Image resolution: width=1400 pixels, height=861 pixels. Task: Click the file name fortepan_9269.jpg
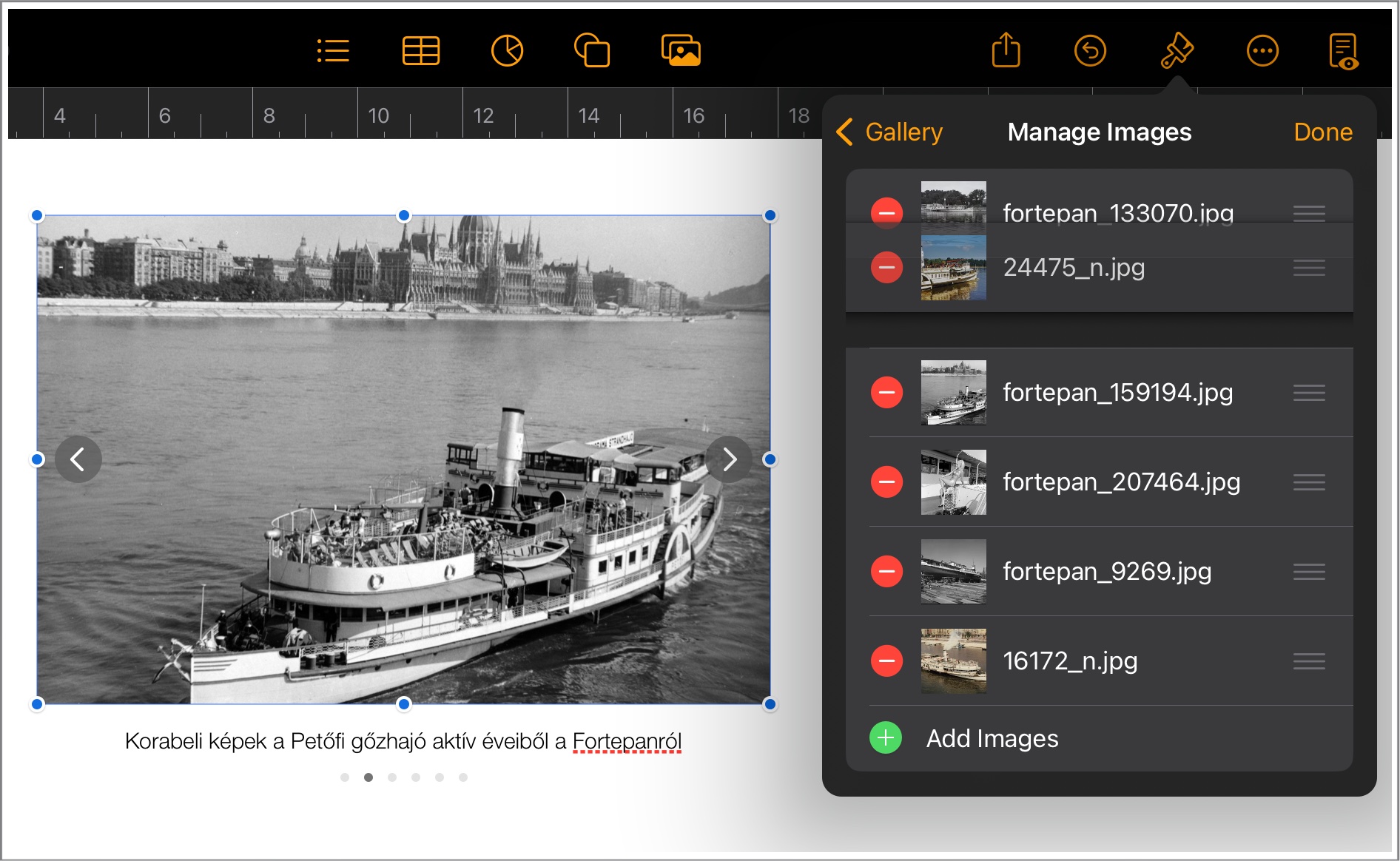pyautogui.click(x=1107, y=571)
